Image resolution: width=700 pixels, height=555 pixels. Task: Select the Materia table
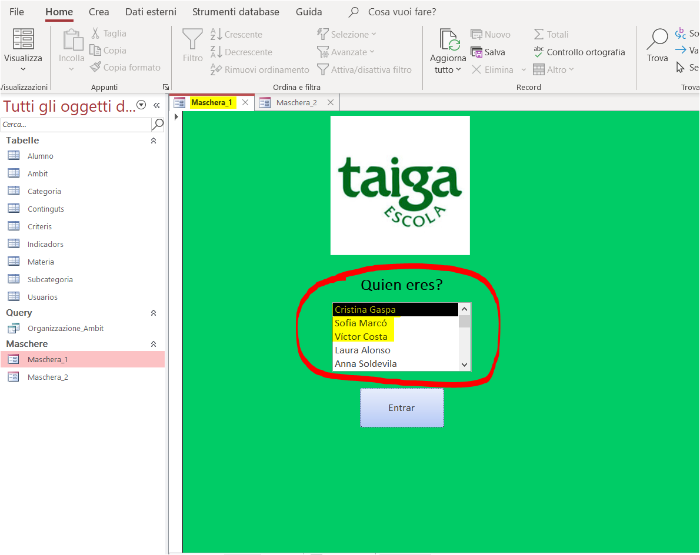tap(41, 262)
